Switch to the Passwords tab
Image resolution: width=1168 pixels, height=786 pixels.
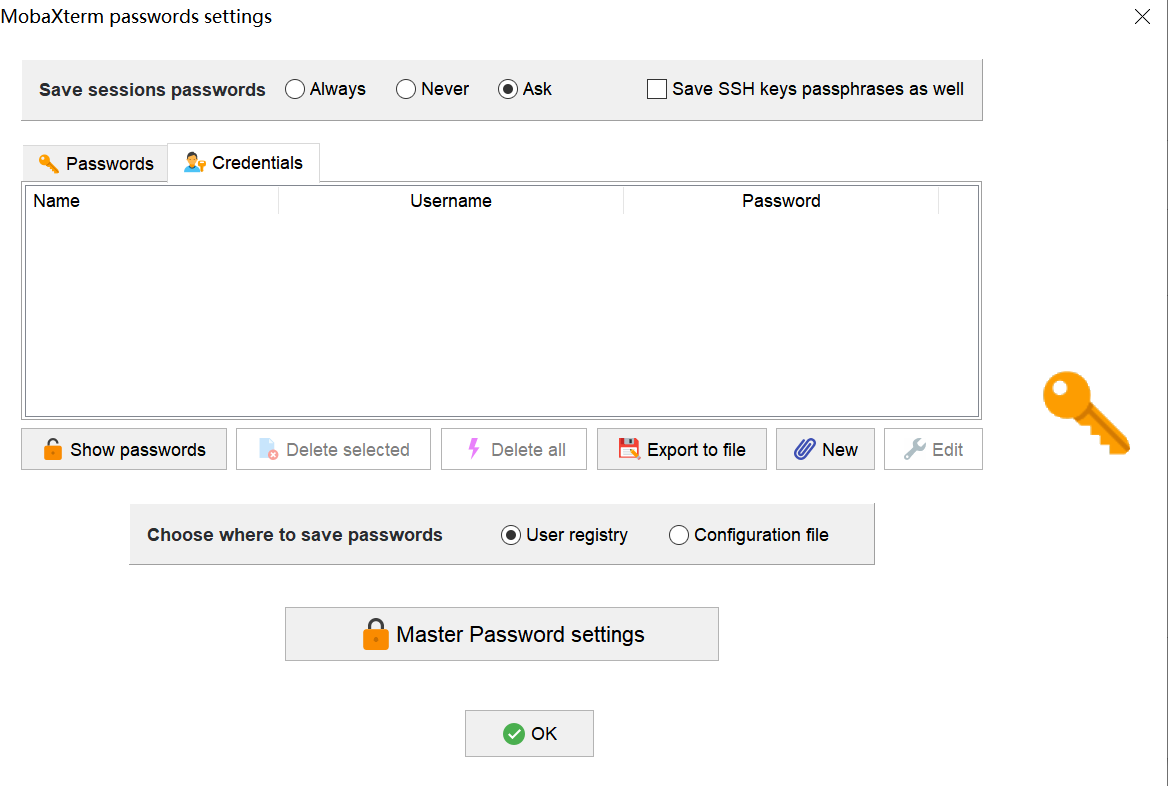pos(95,164)
